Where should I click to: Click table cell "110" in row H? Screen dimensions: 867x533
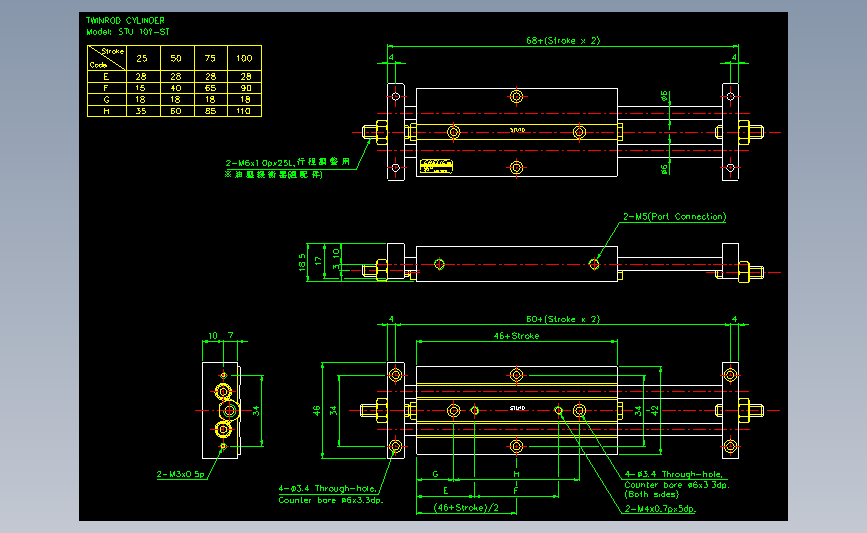click(244, 111)
